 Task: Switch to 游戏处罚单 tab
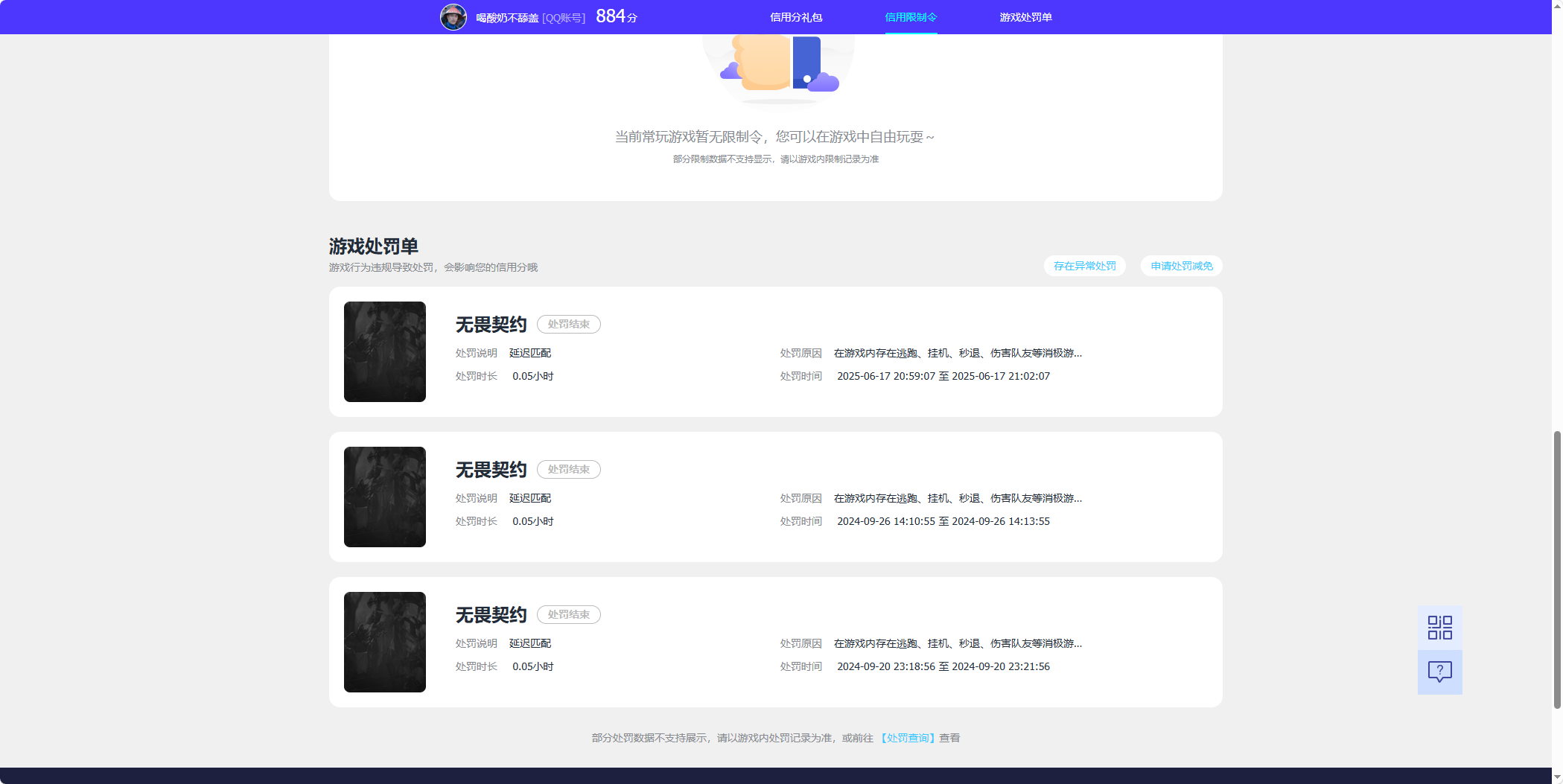pos(1025,17)
